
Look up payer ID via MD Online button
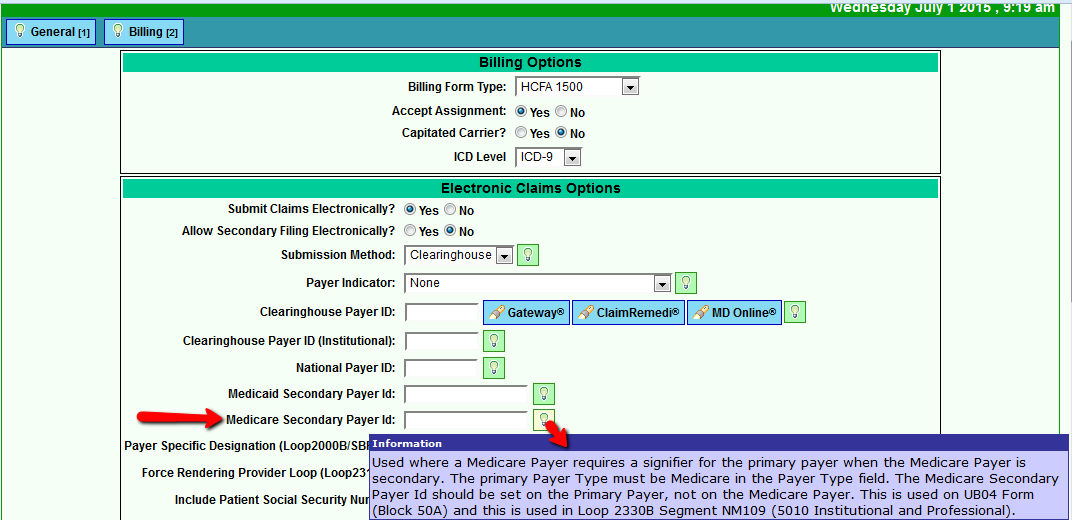pyautogui.click(x=734, y=312)
